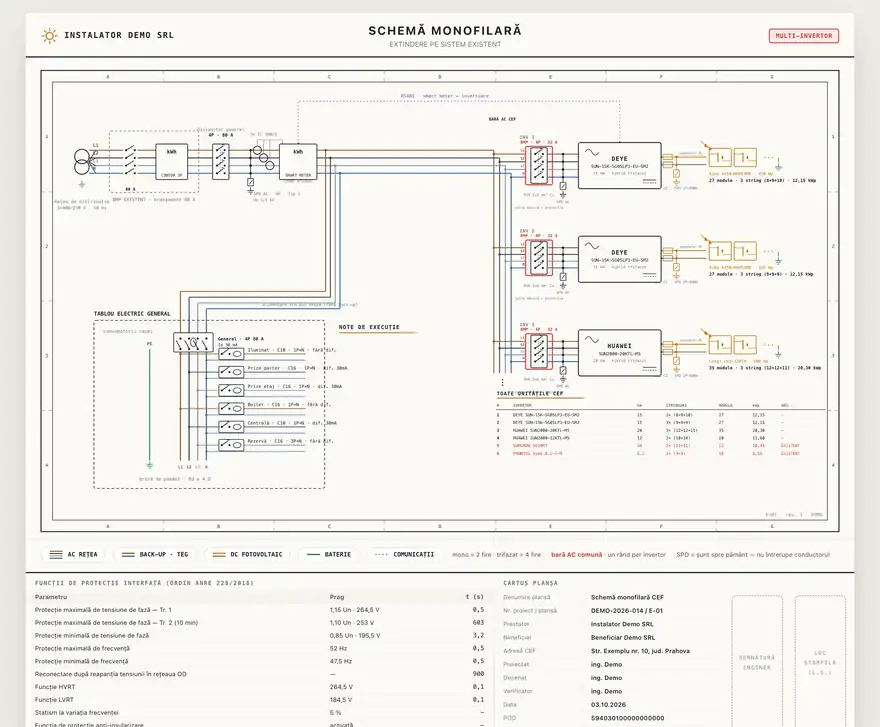Viewport: 880px width, 727px height.
Task: Click the INV 1 red breaker symbol
Action: coord(539,165)
